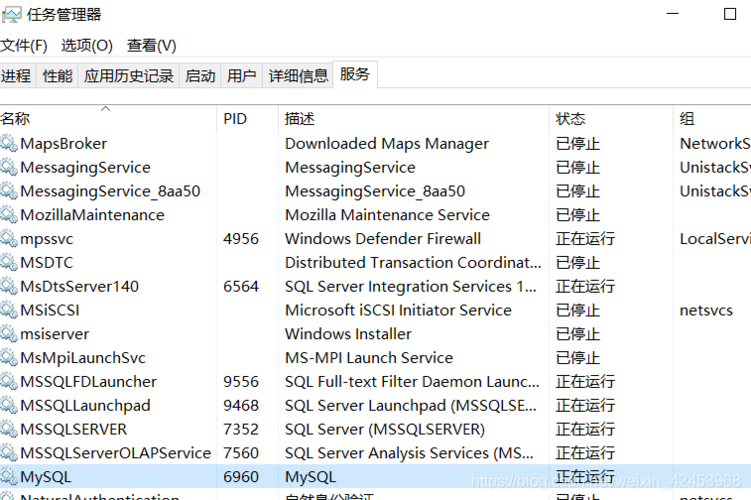Open the 选项(O) menu
Viewport: 751px width, 500px height.
87,46
